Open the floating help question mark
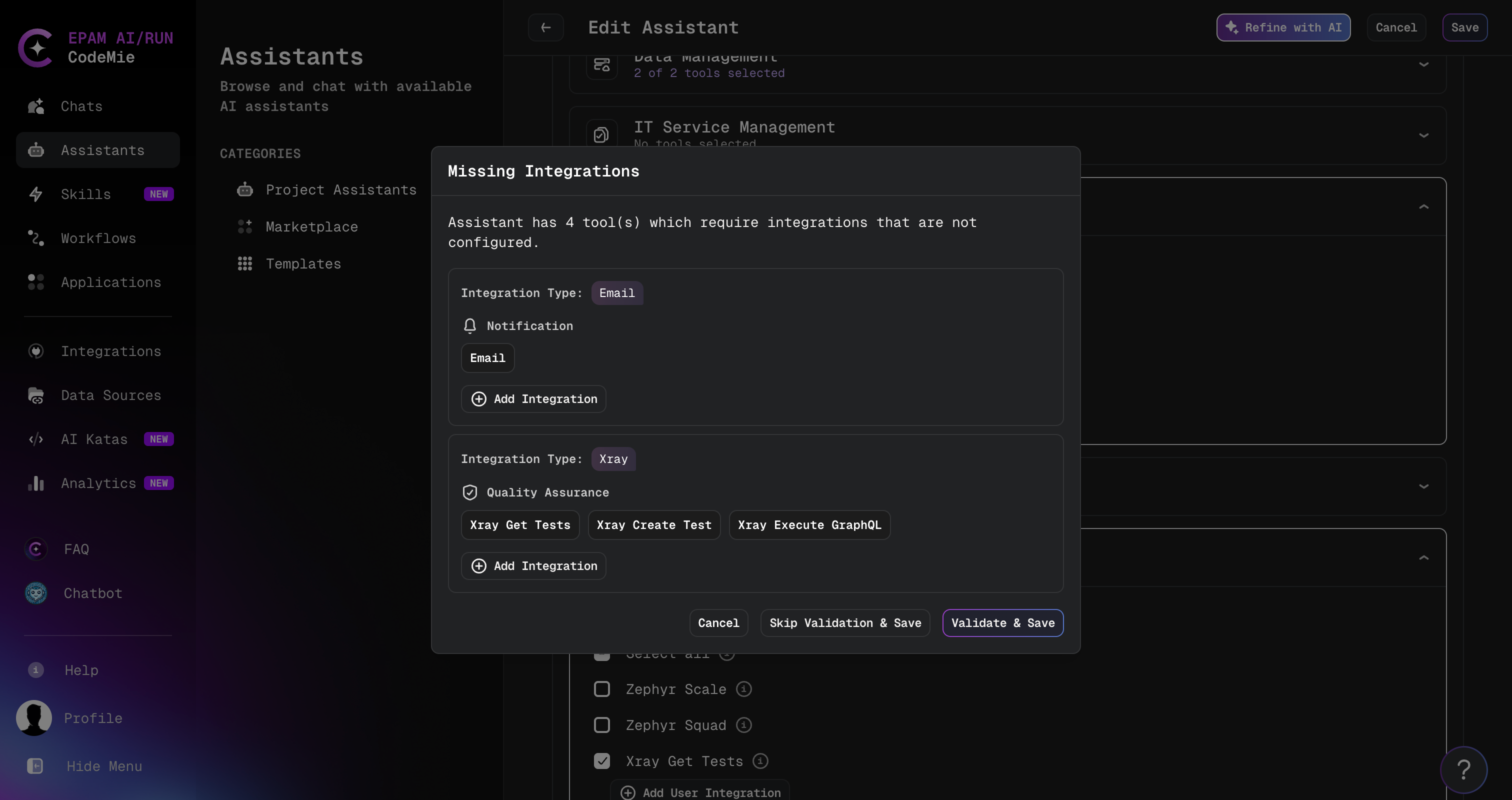The height and width of the screenshot is (800, 1512). click(1464, 769)
